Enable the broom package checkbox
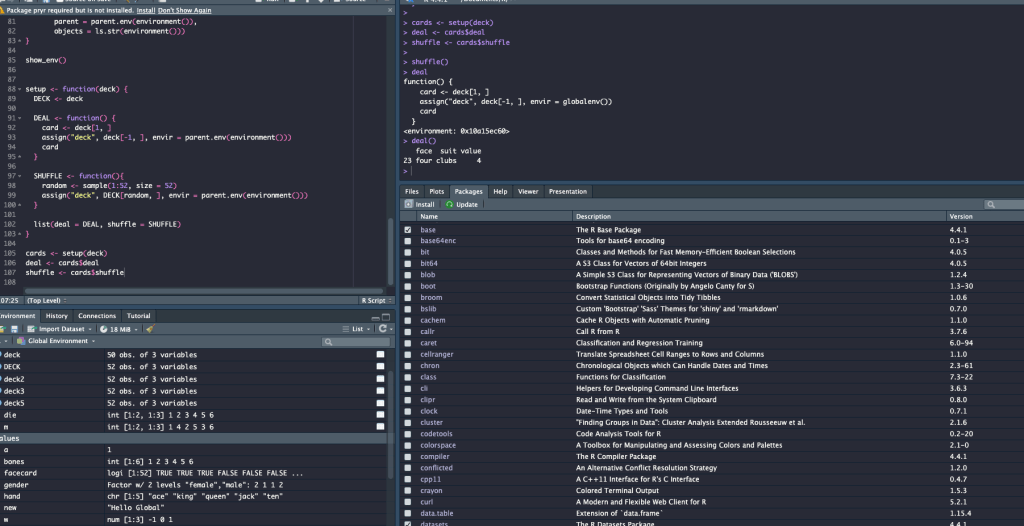Screen dimensions: 1024x526 coord(407,298)
